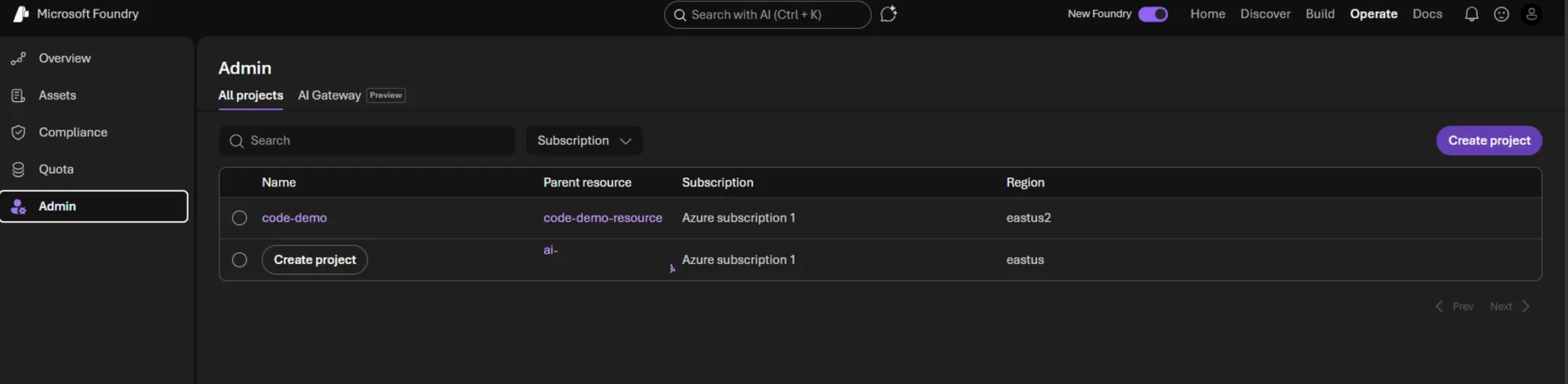Open notifications bell icon
Image resolution: width=1568 pixels, height=384 pixels.
coord(1472,14)
